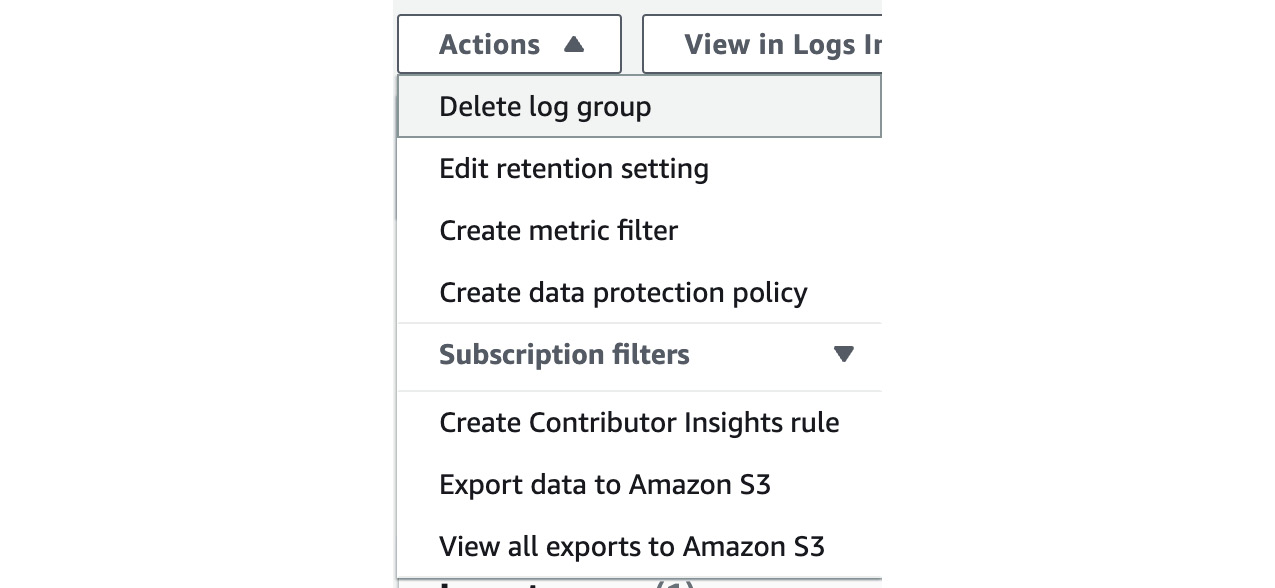Screen dimensions: 1275x588
Task: Click the Actions dropdown button
Action: click(509, 44)
